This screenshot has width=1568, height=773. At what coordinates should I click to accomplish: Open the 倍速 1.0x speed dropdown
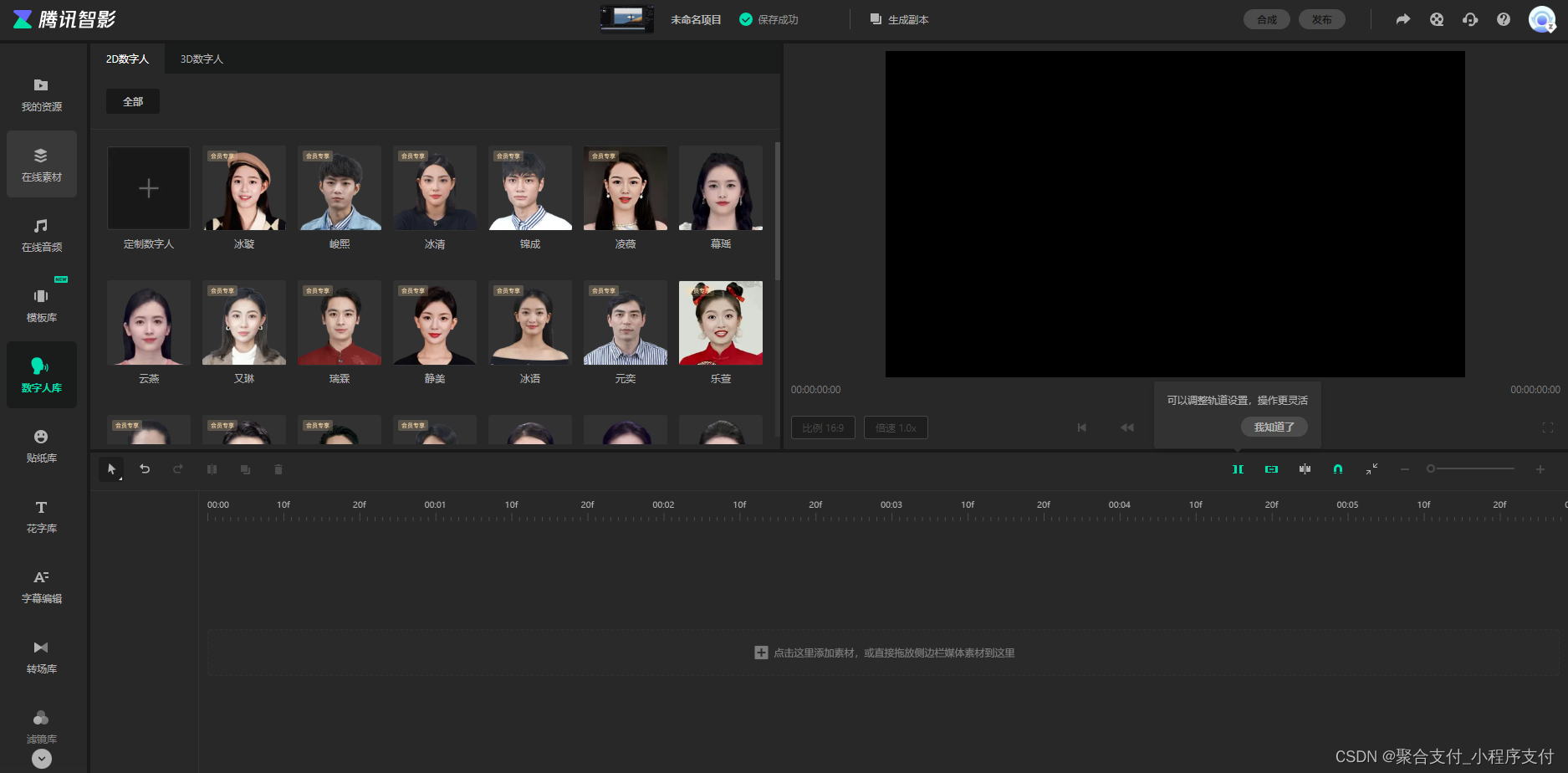[x=896, y=427]
